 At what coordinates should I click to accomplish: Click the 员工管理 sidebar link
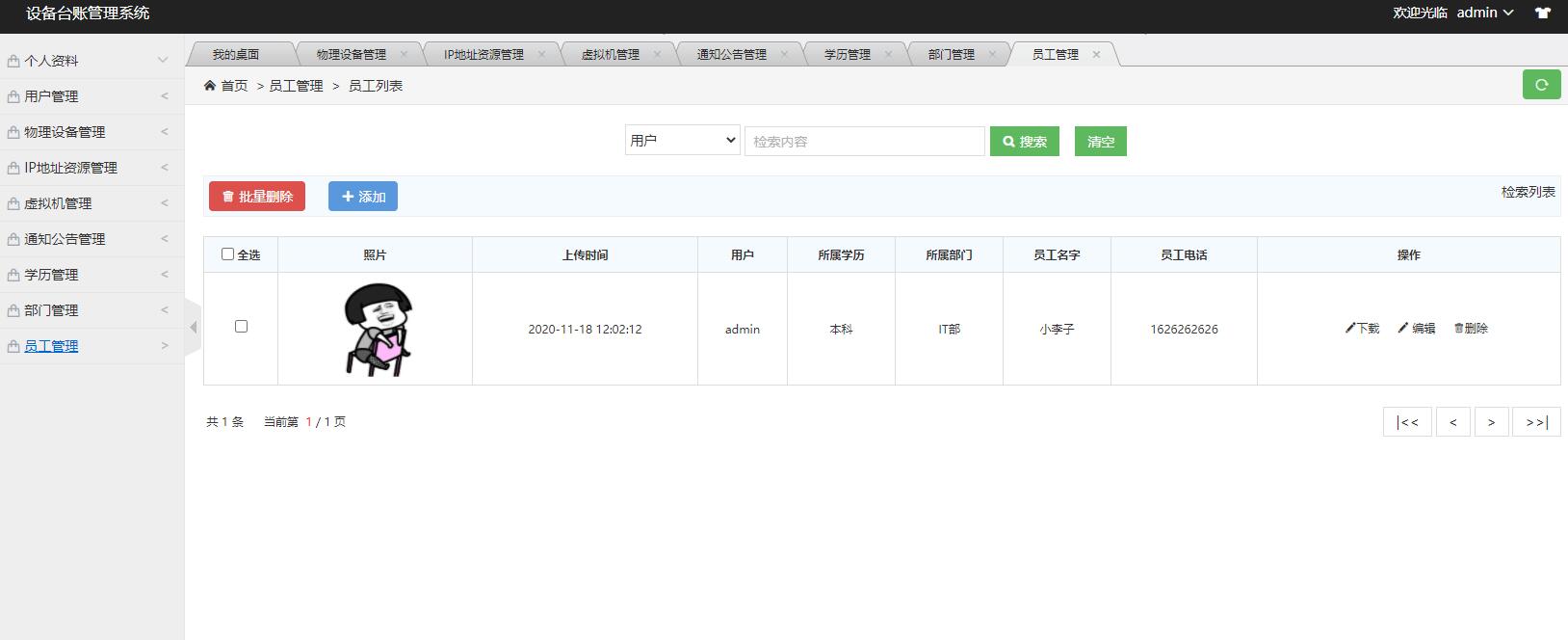[x=51, y=346]
